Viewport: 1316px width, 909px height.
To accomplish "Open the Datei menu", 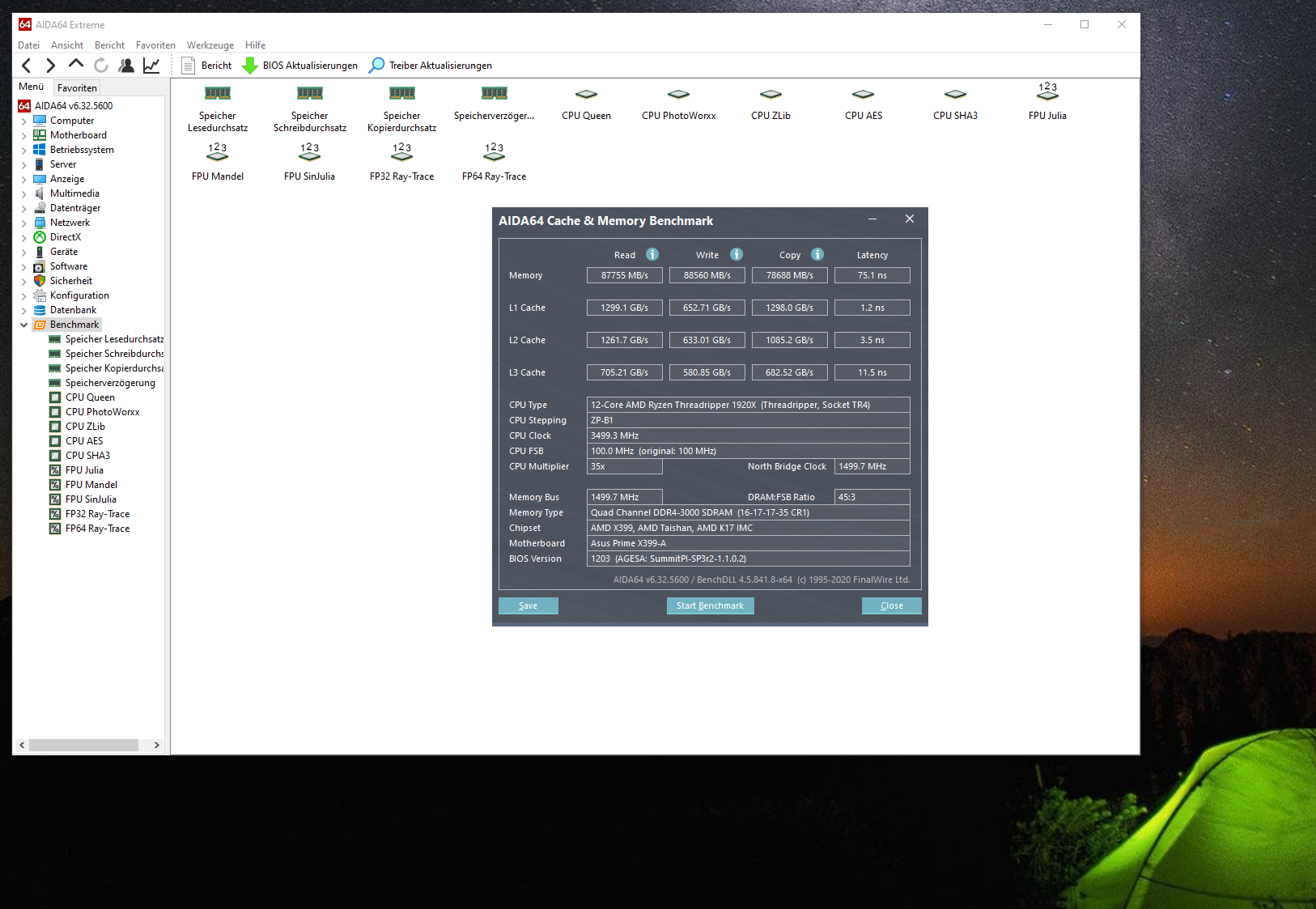I will (x=28, y=45).
